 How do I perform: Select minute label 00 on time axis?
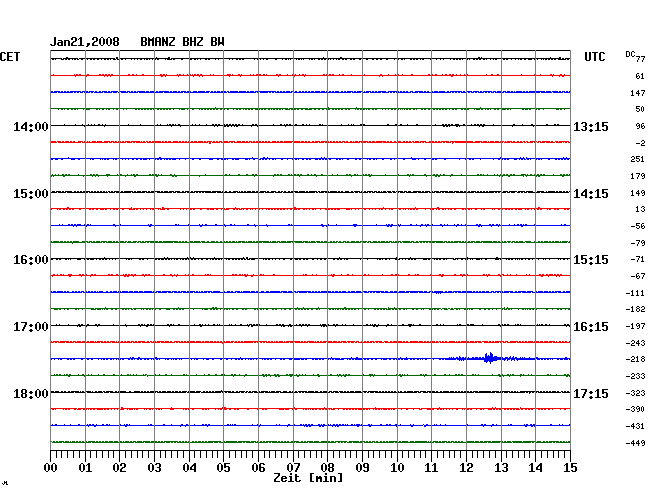coord(51,468)
